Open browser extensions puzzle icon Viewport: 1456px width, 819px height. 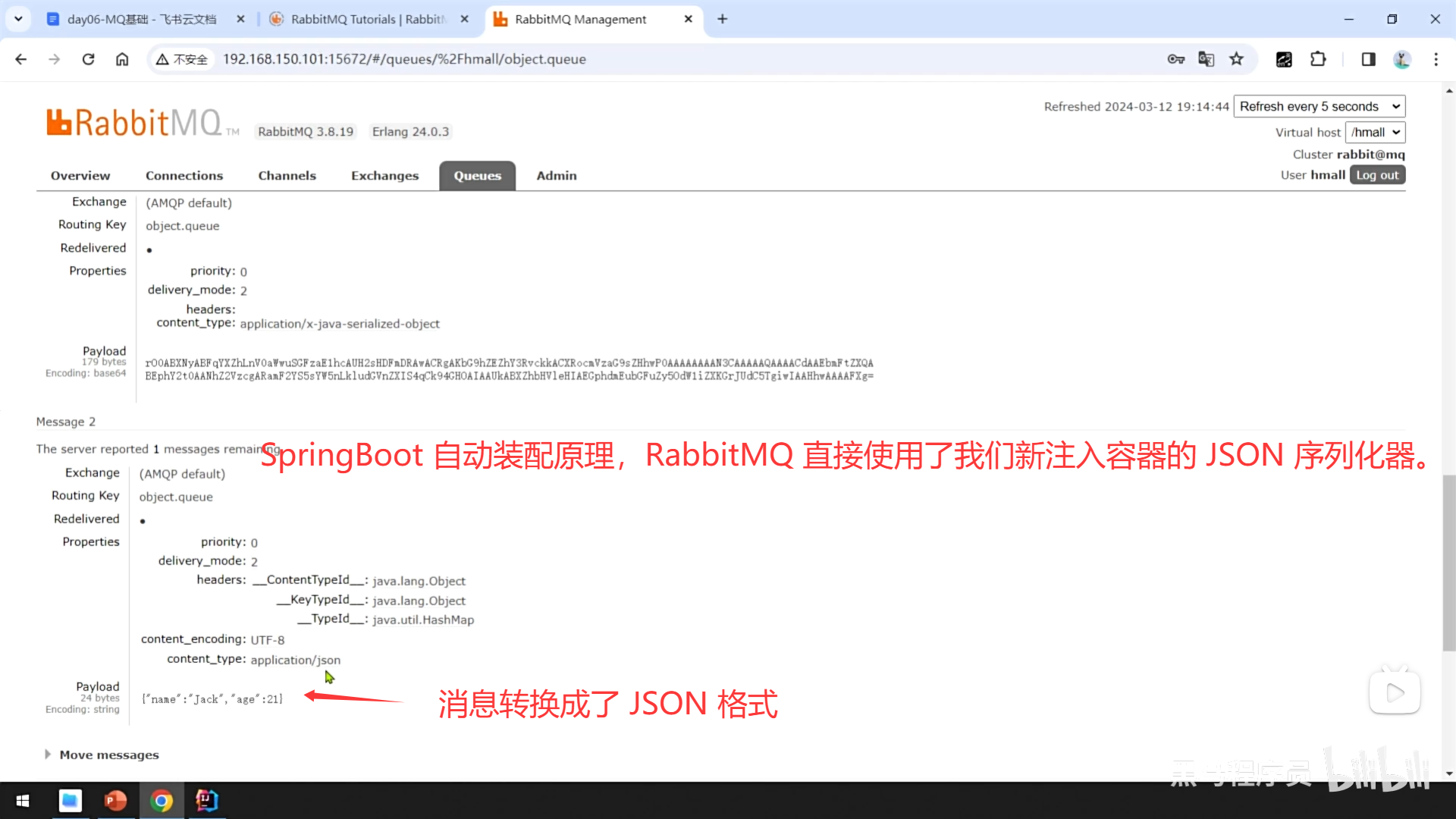1318,59
